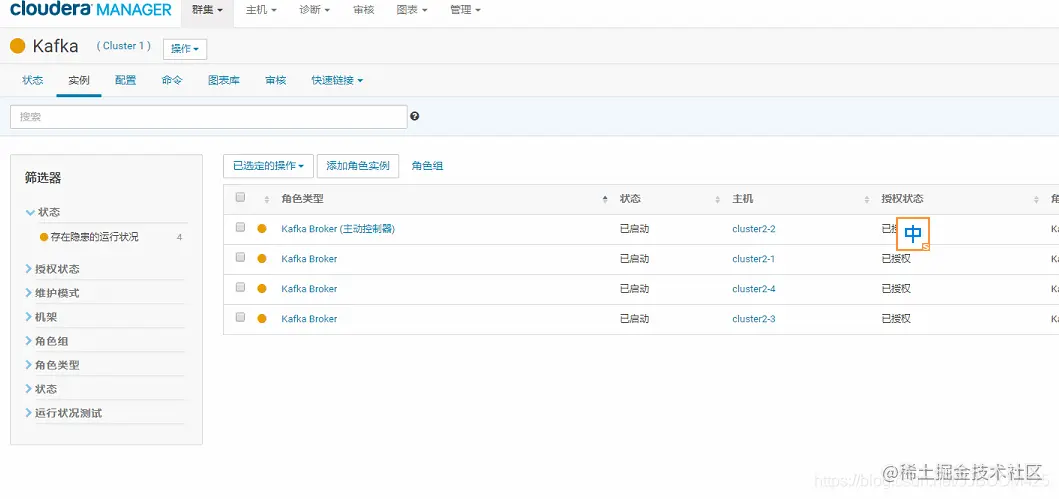Click the 已授权 cell in cluster2-3 row
This screenshot has width=1059, height=499.
click(x=896, y=318)
